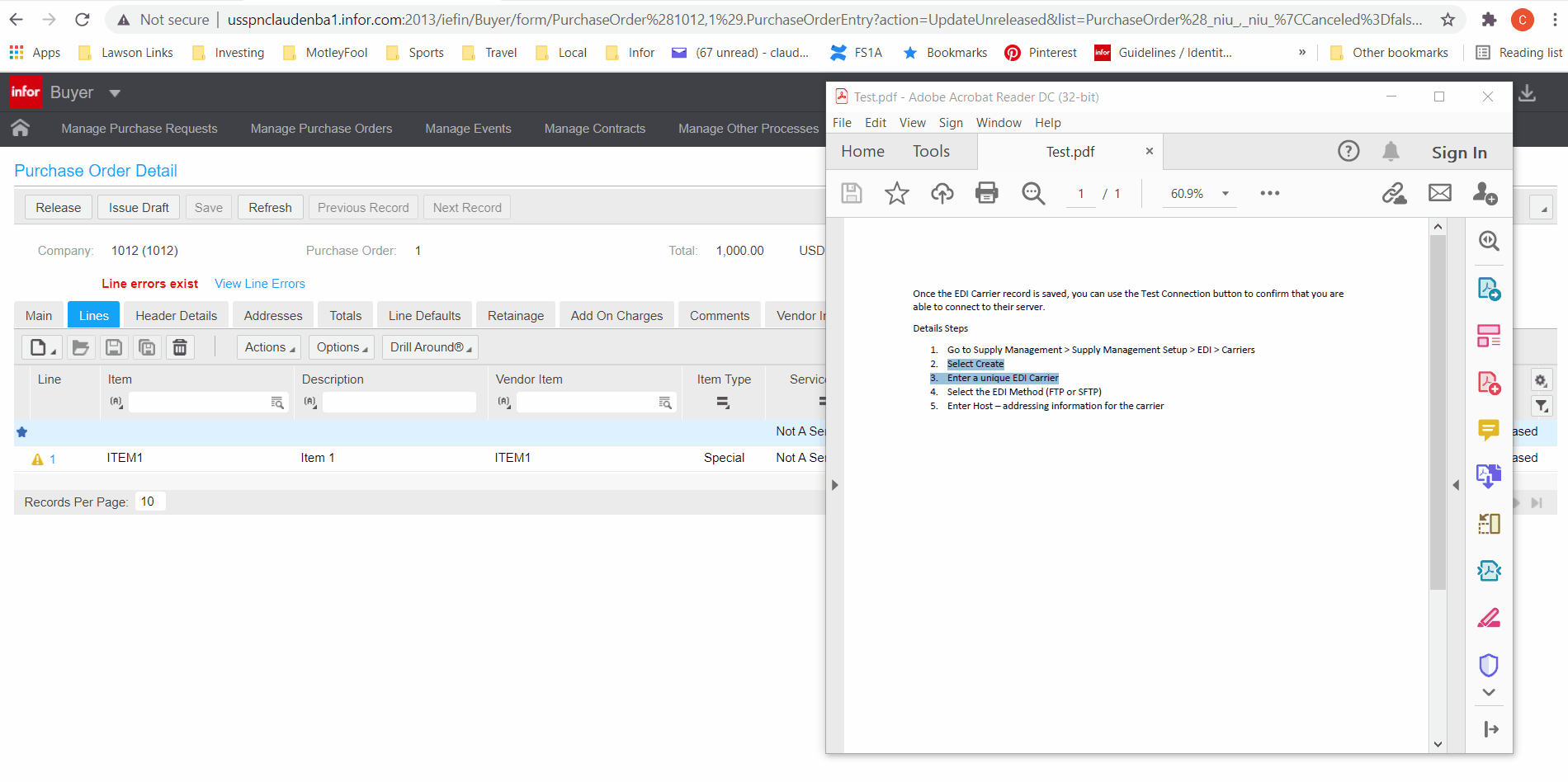The image size is (1568, 782).
Task: Open the Comment tool in Acrobat sidebar
Action: coord(1488,430)
